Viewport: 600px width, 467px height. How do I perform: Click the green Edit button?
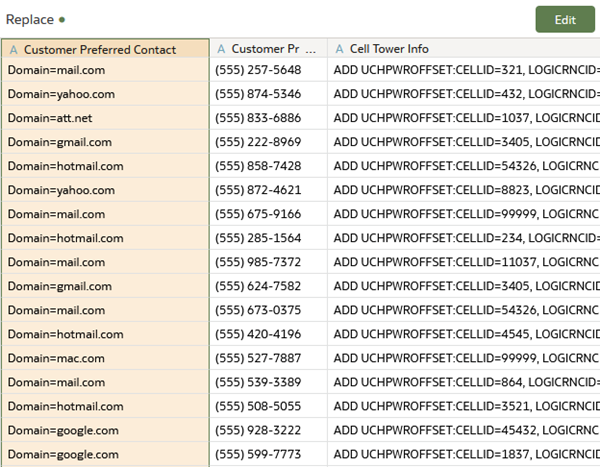[565, 20]
